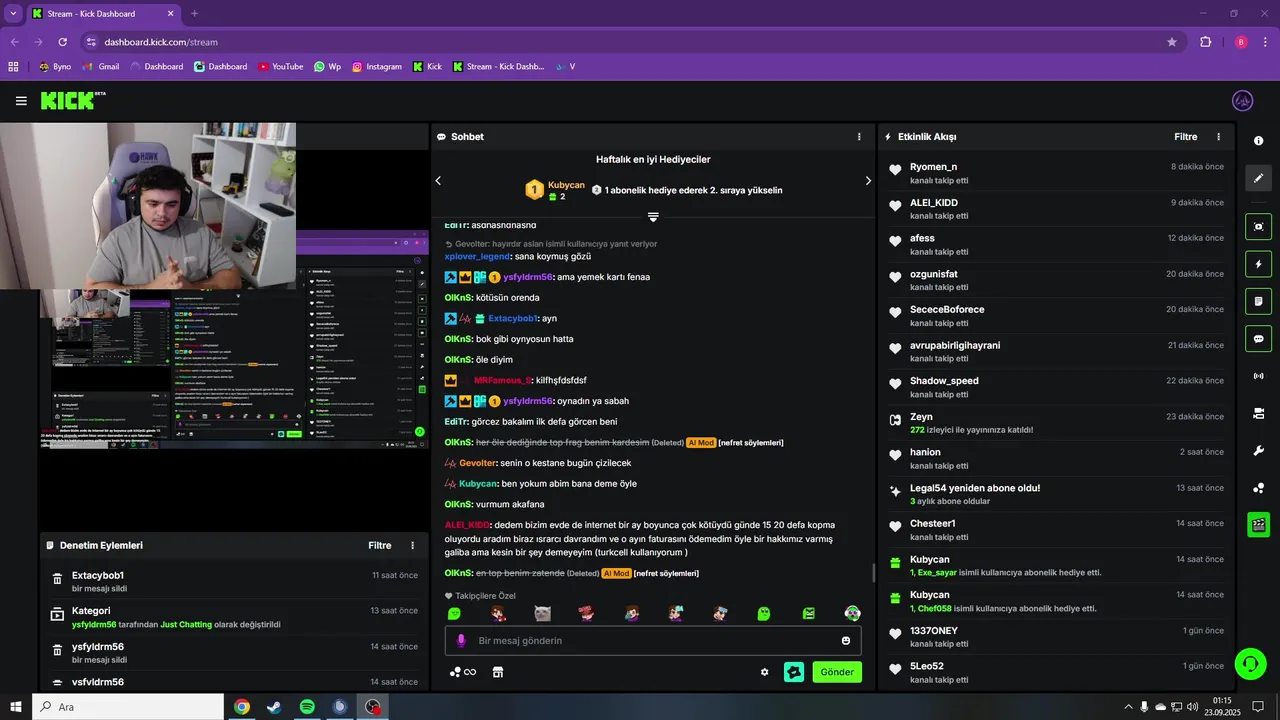This screenshot has width=1280, height=720.
Task: Open the emoji picker in message box
Action: [846, 641]
